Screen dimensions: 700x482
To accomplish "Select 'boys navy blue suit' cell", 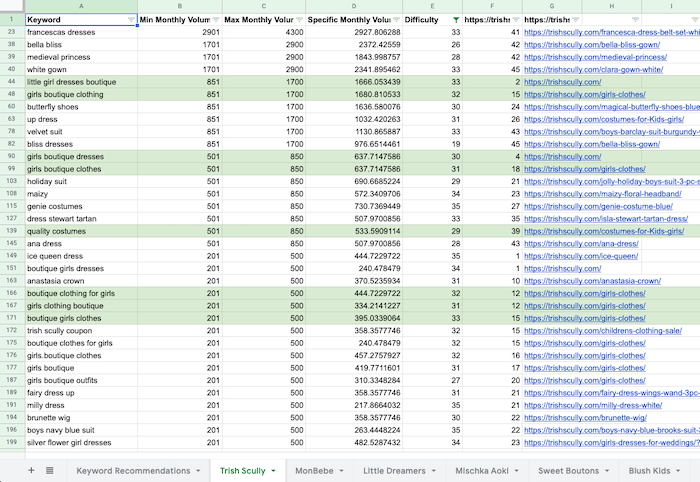I will pyautogui.click(x=81, y=430).
